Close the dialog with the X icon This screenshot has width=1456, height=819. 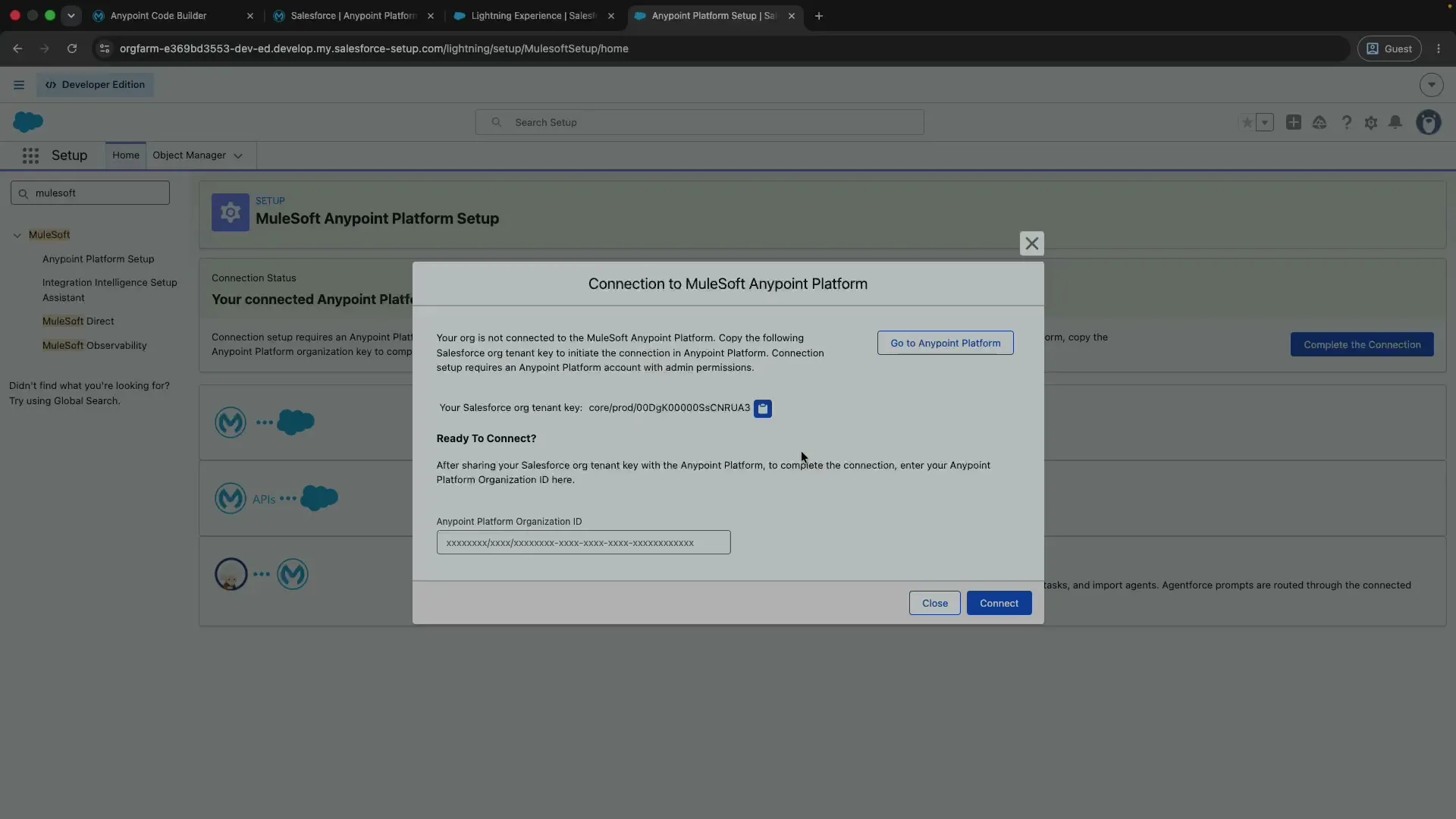(x=1031, y=243)
